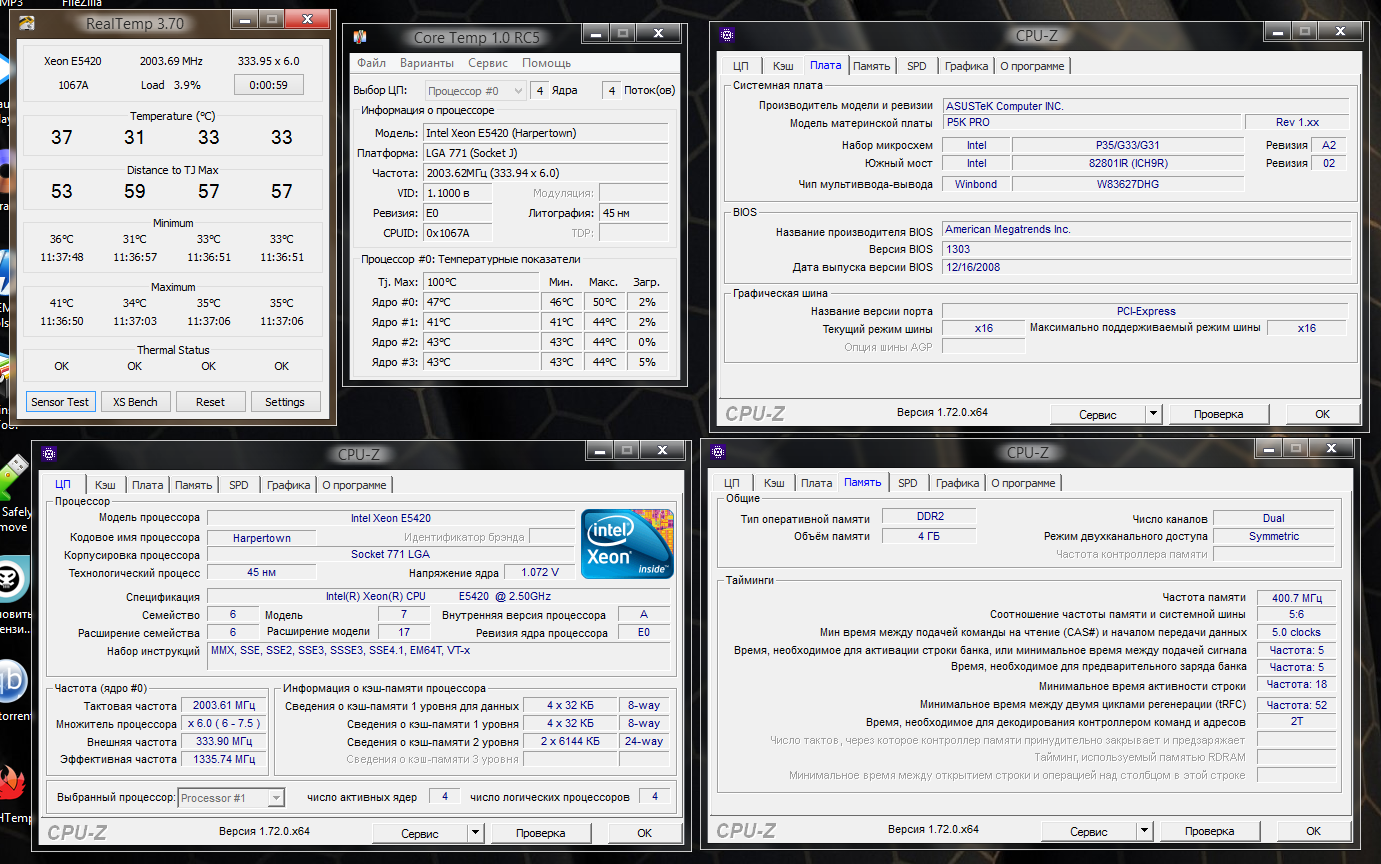Switch to the Память tab in the CPU-Z mainboard window
Image resolution: width=1381 pixels, height=864 pixels.
click(x=872, y=66)
